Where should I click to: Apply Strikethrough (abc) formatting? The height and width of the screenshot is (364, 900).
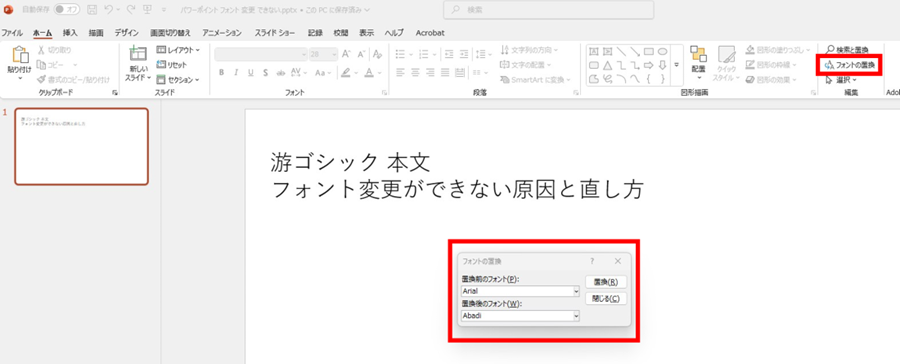281,73
